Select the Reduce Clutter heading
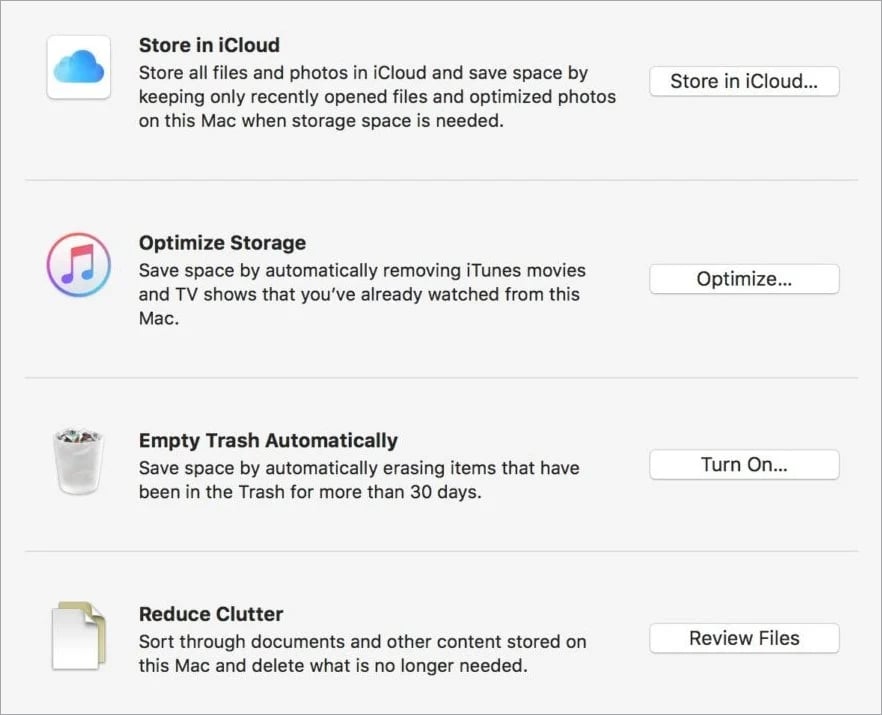This screenshot has width=882, height=715. pyautogui.click(x=210, y=614)
